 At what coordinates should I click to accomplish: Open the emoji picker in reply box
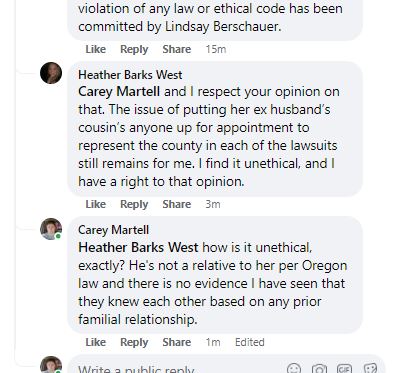(294, 369)
